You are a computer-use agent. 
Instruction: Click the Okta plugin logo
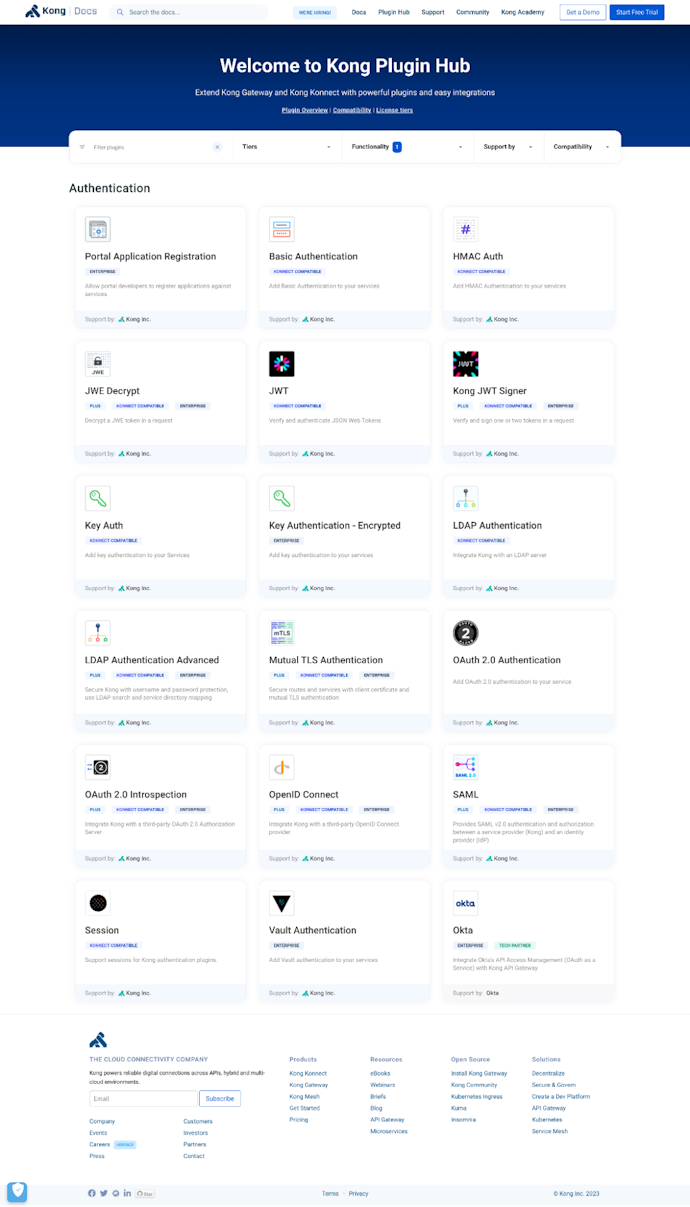[465, 902]
